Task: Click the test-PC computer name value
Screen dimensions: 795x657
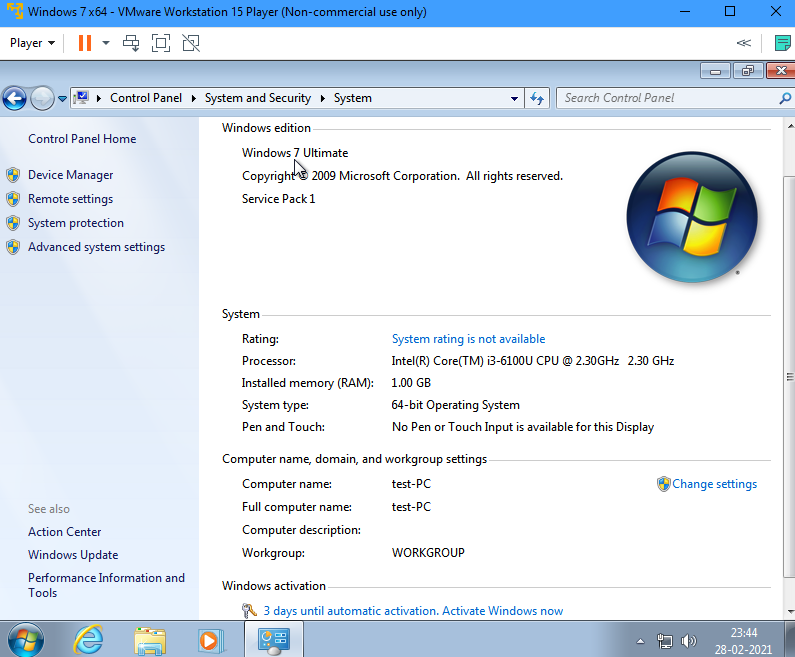Action: pyautogui.click(x=411, y=484)
